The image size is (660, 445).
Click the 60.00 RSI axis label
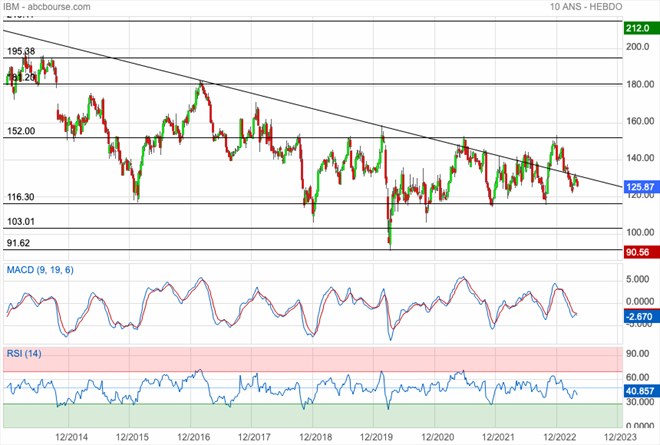[x=637, y=377]
